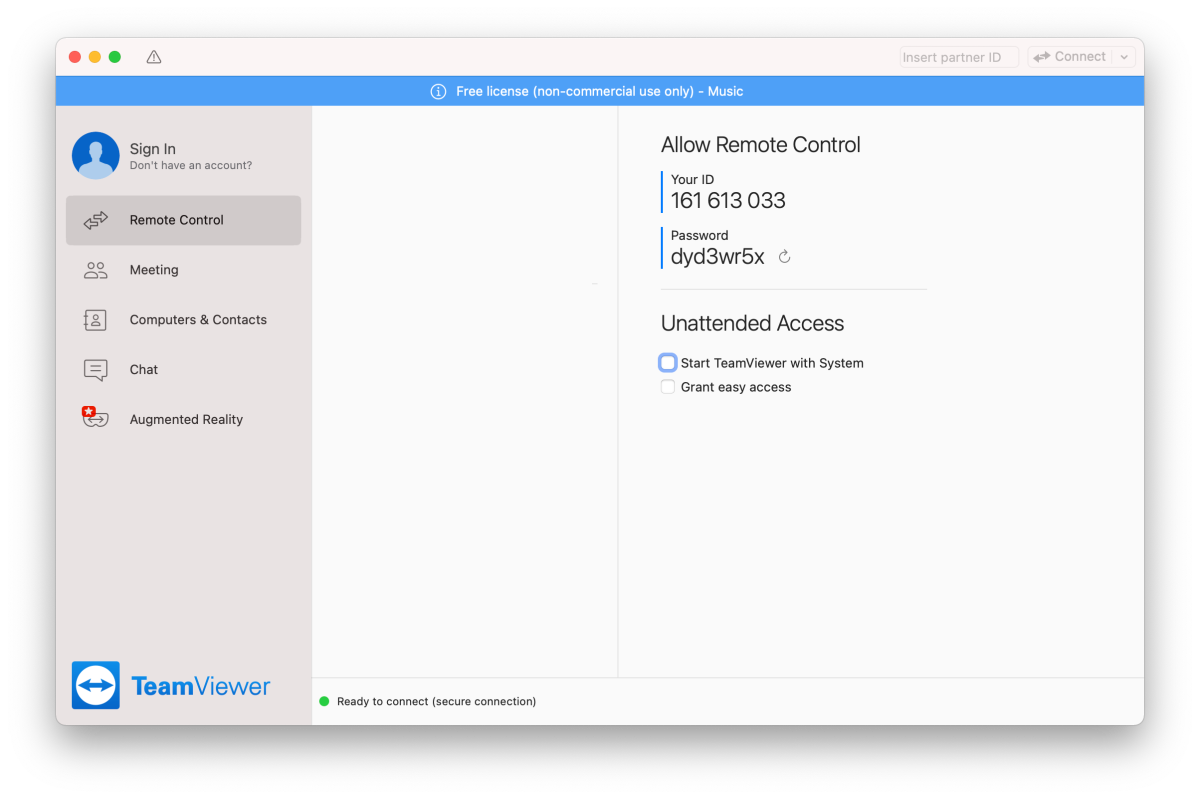Open Computers & Contacts section

(x=184, y=320)
